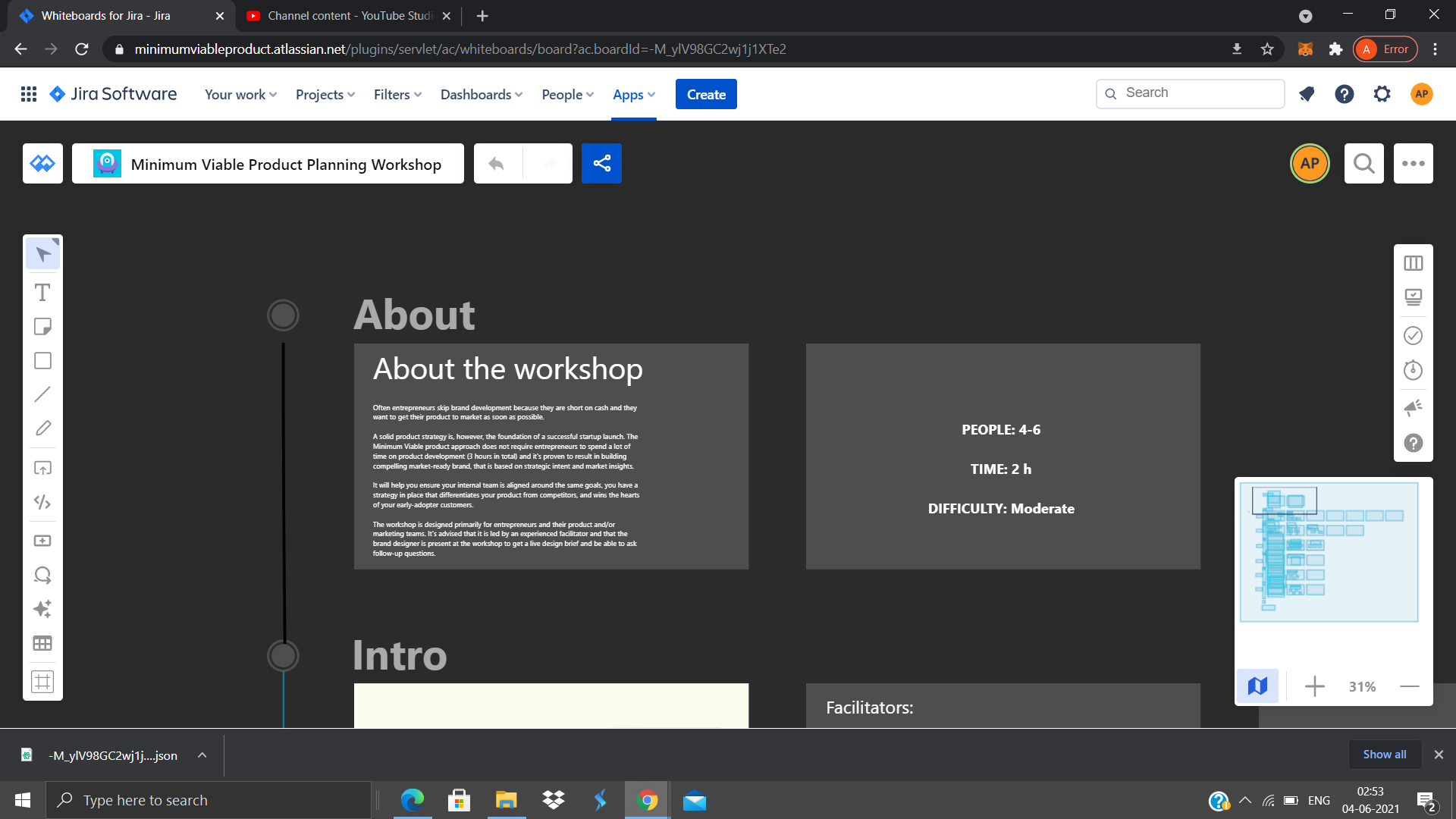Click the Share board button

[x=601, y=163]
